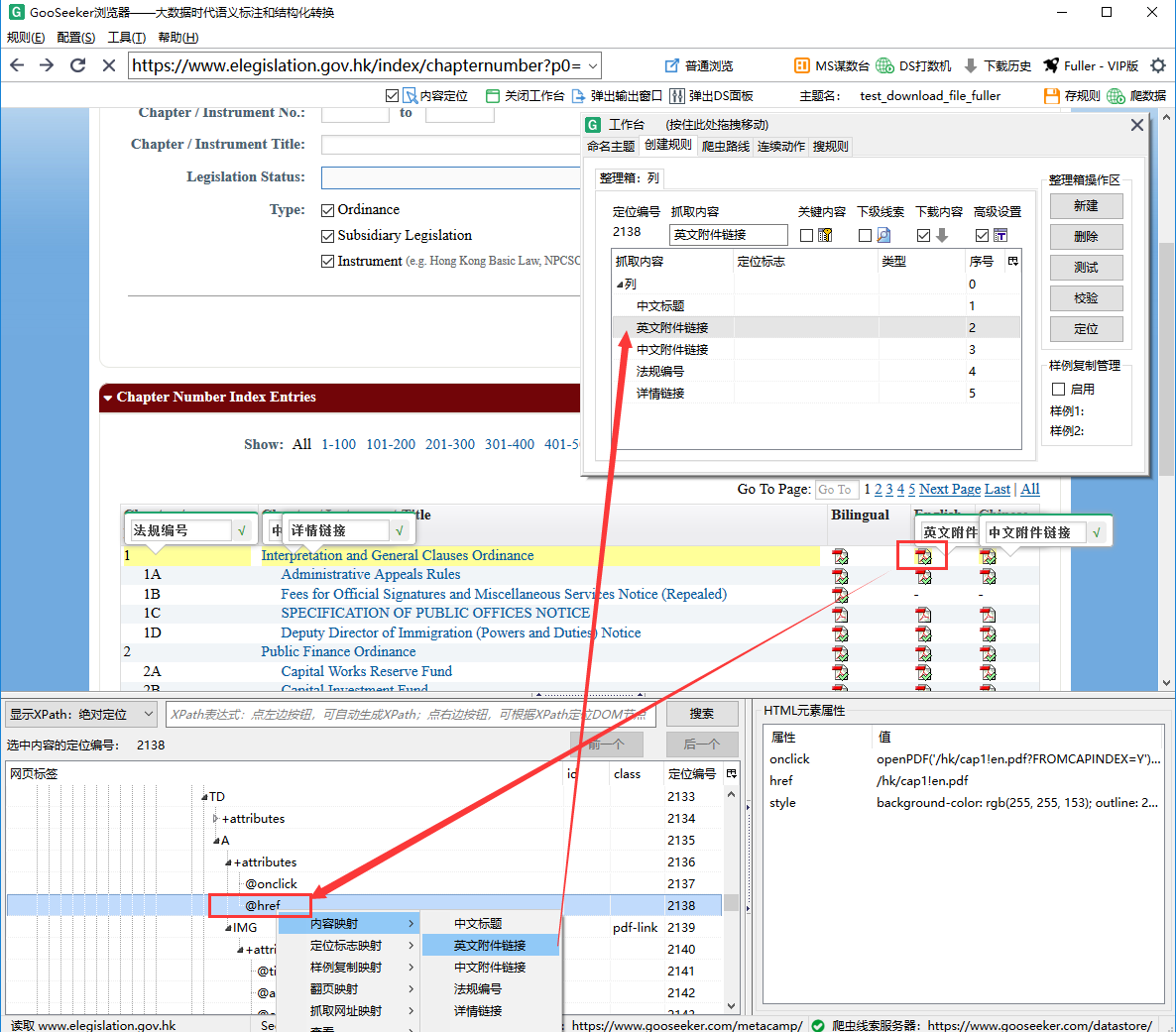Focus the Chapter / Instrument Title field
The width and height of the screenshot is (1176, 1032).
click(450, 145)
